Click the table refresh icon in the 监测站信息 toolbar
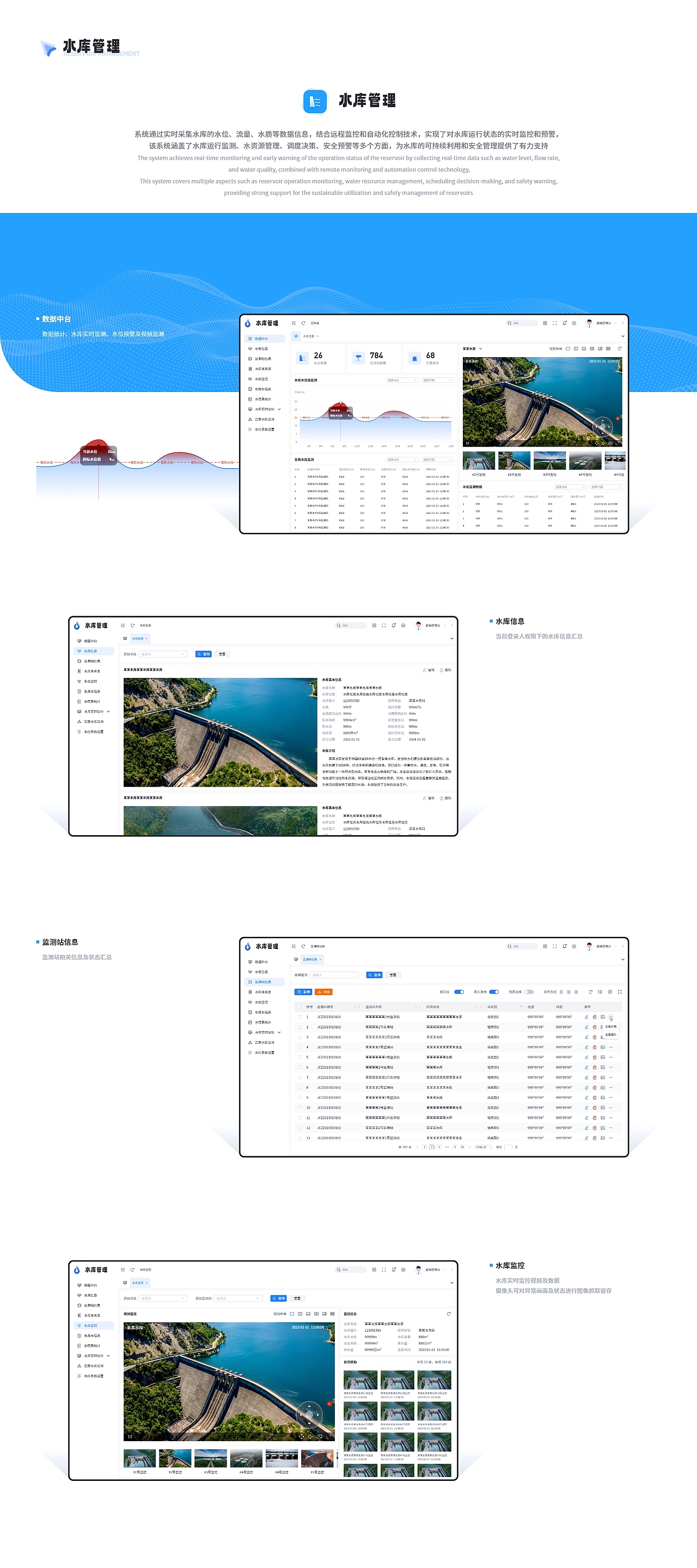Screen dimensions: 697x1568 pyautogui.click(x=590, y=991)
